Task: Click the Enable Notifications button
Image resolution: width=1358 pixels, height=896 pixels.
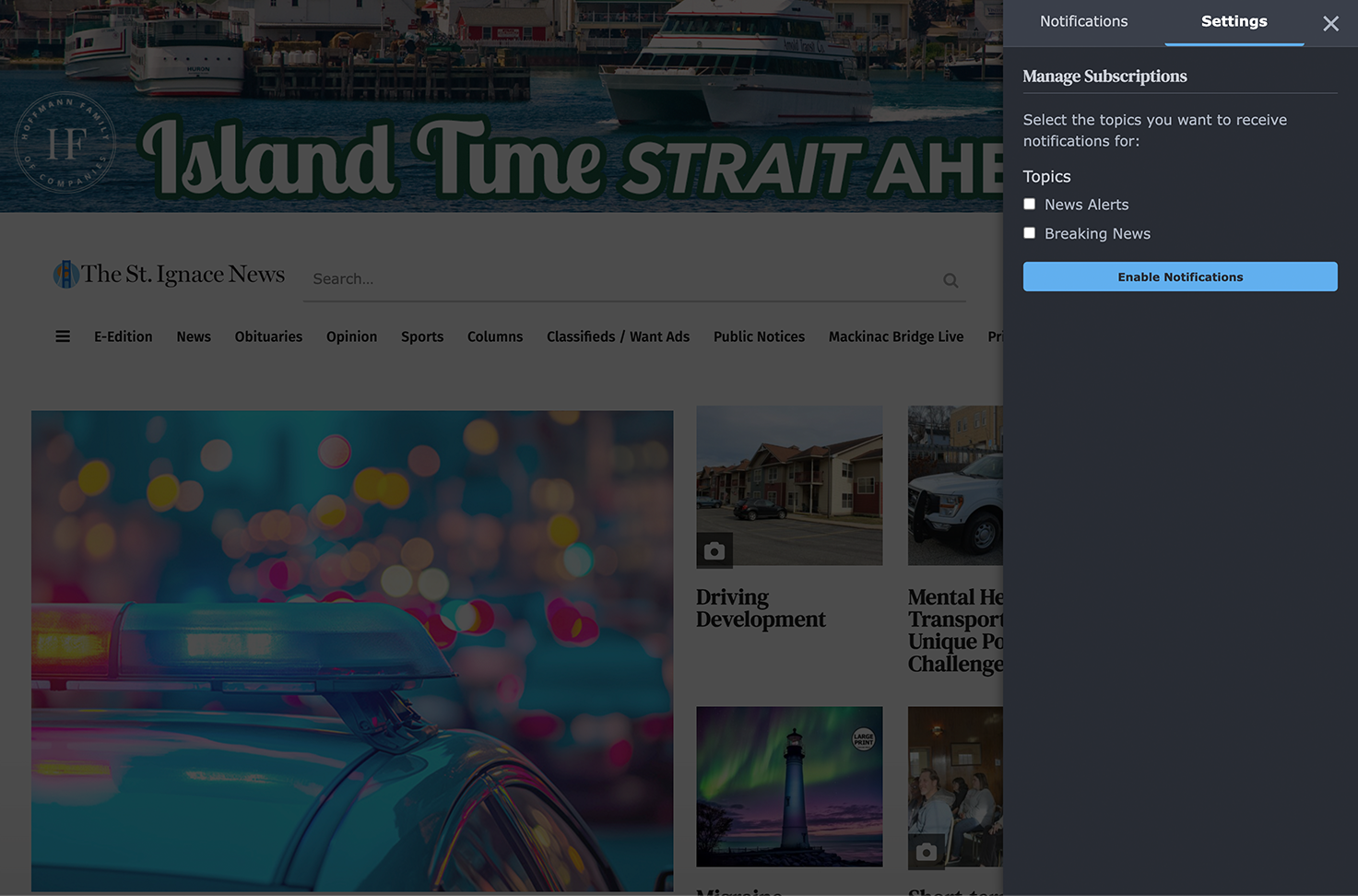Action: [x=1180, y=277]
